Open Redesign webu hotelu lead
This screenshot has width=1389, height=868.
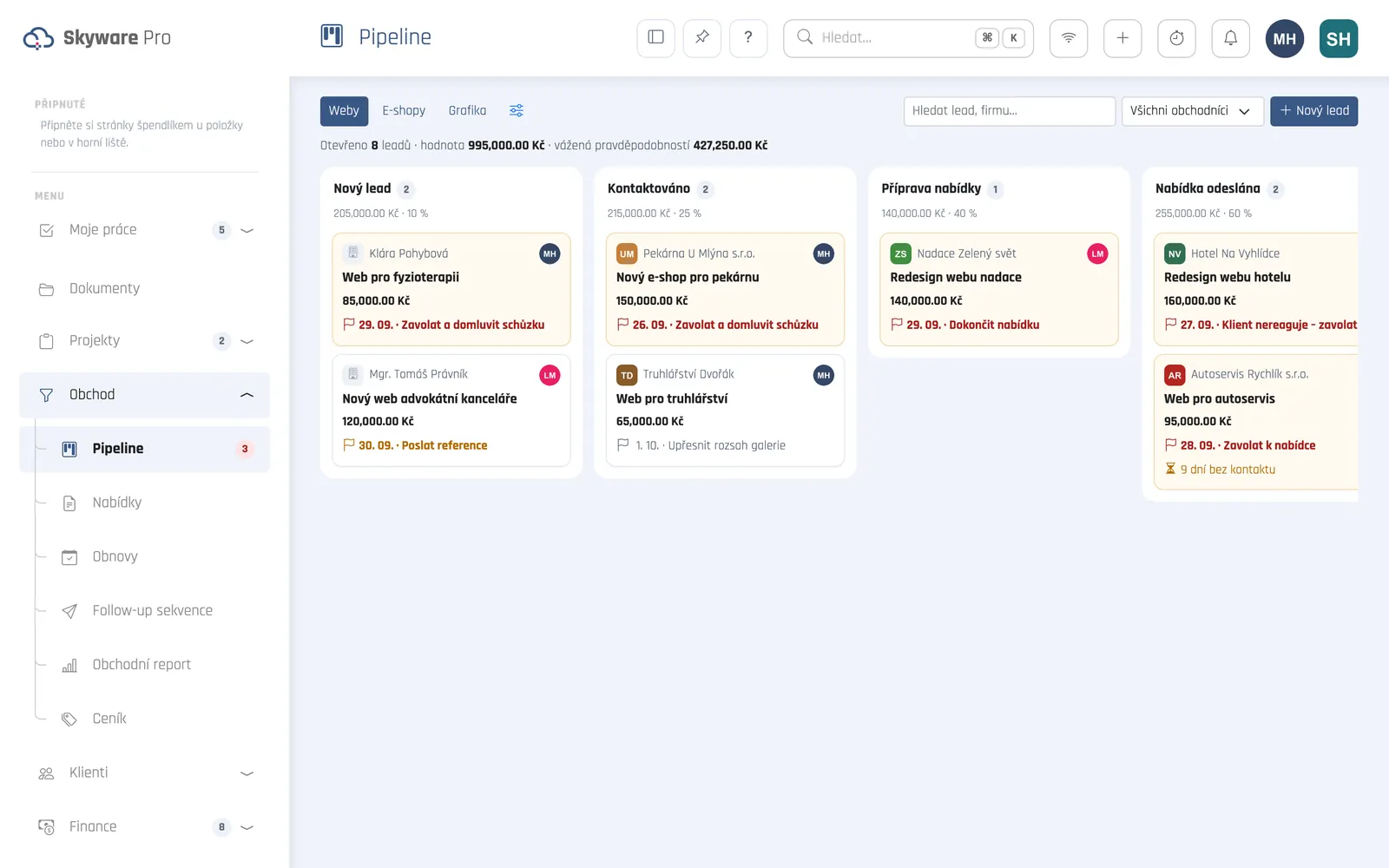click(x=1256, y=289)
